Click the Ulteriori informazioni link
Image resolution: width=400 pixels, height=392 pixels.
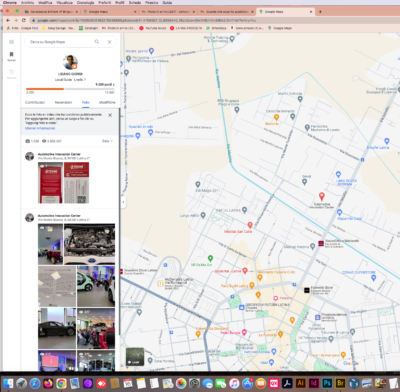tap(40, 128)
